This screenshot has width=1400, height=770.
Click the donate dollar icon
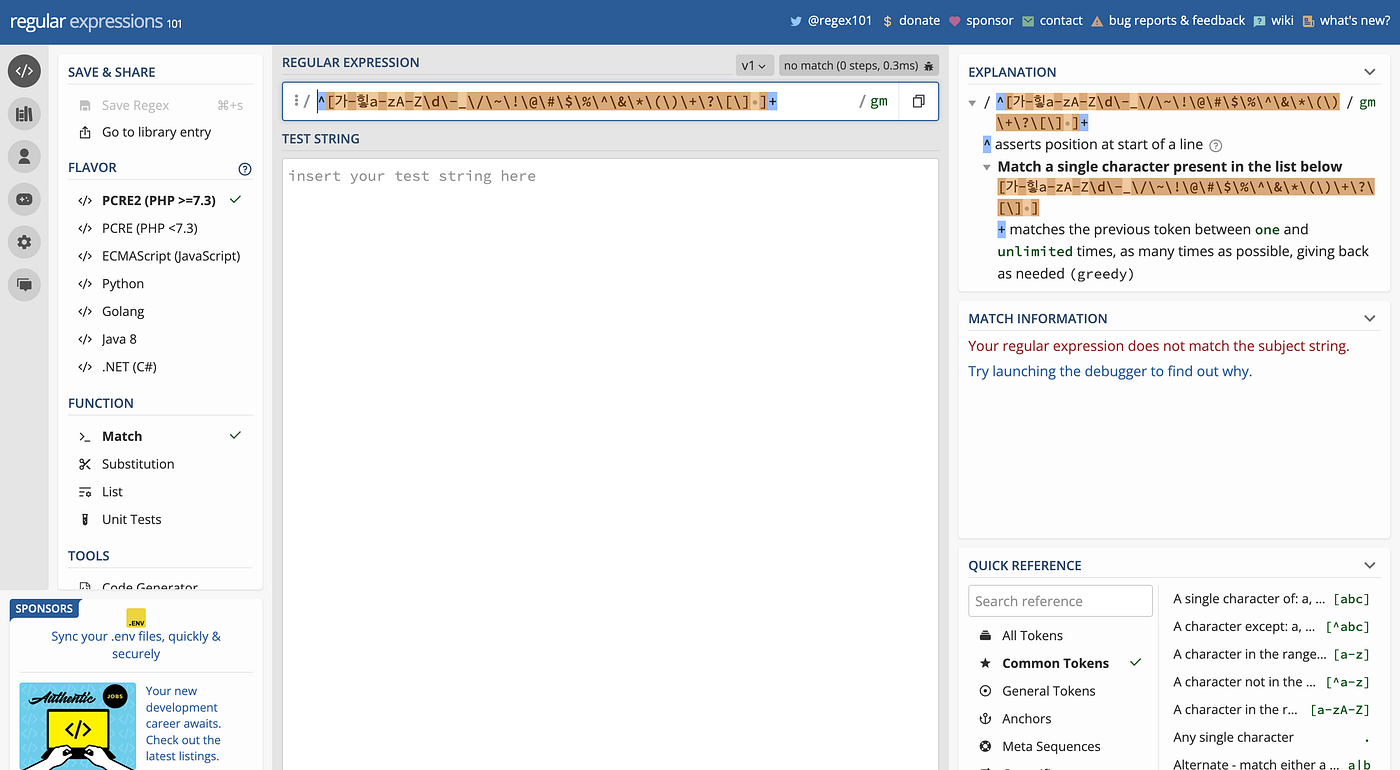[x=887, y=21]
